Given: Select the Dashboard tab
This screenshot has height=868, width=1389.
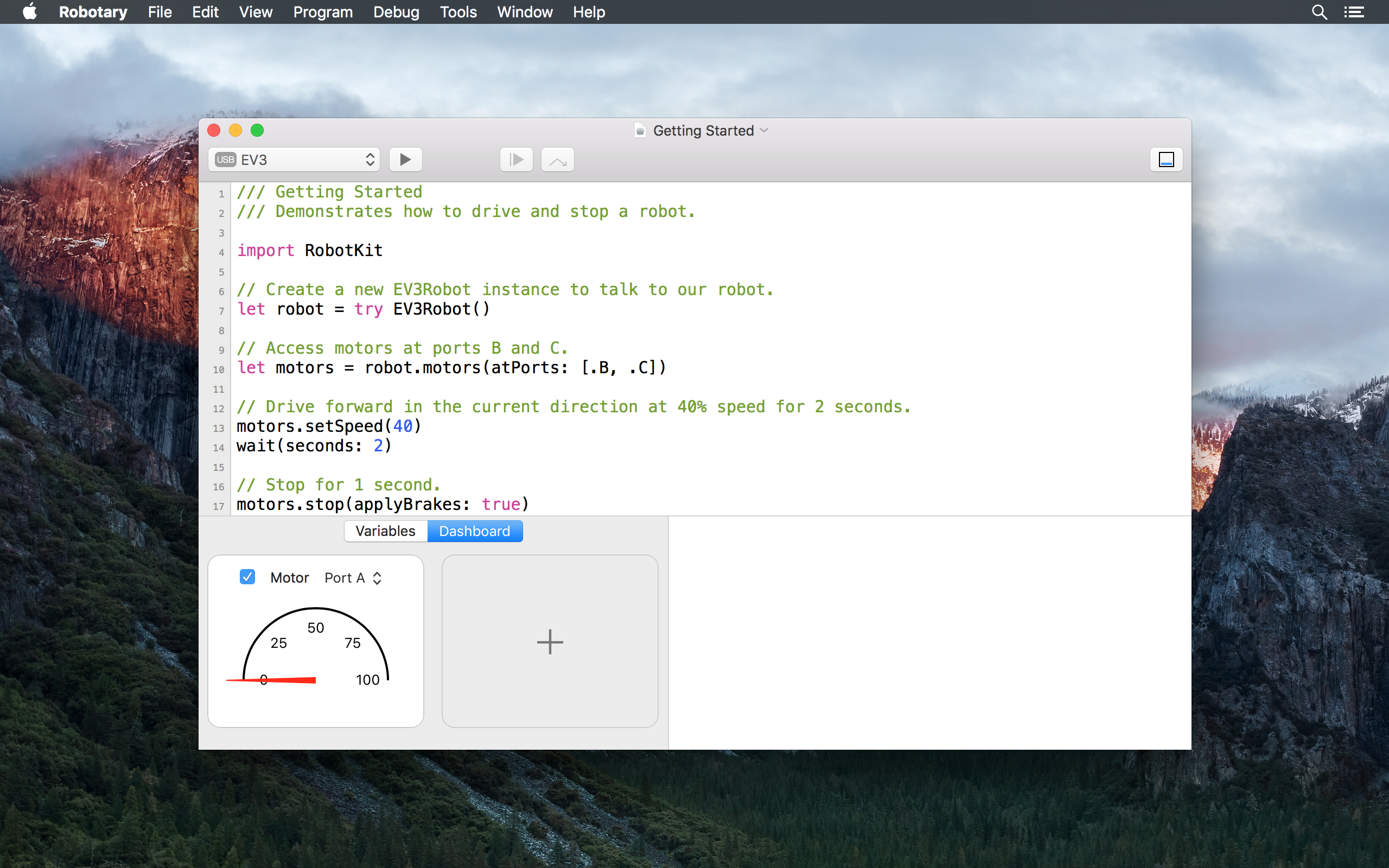Looking at the screenshot, I should pyautogui.click(x=474, y=531).
